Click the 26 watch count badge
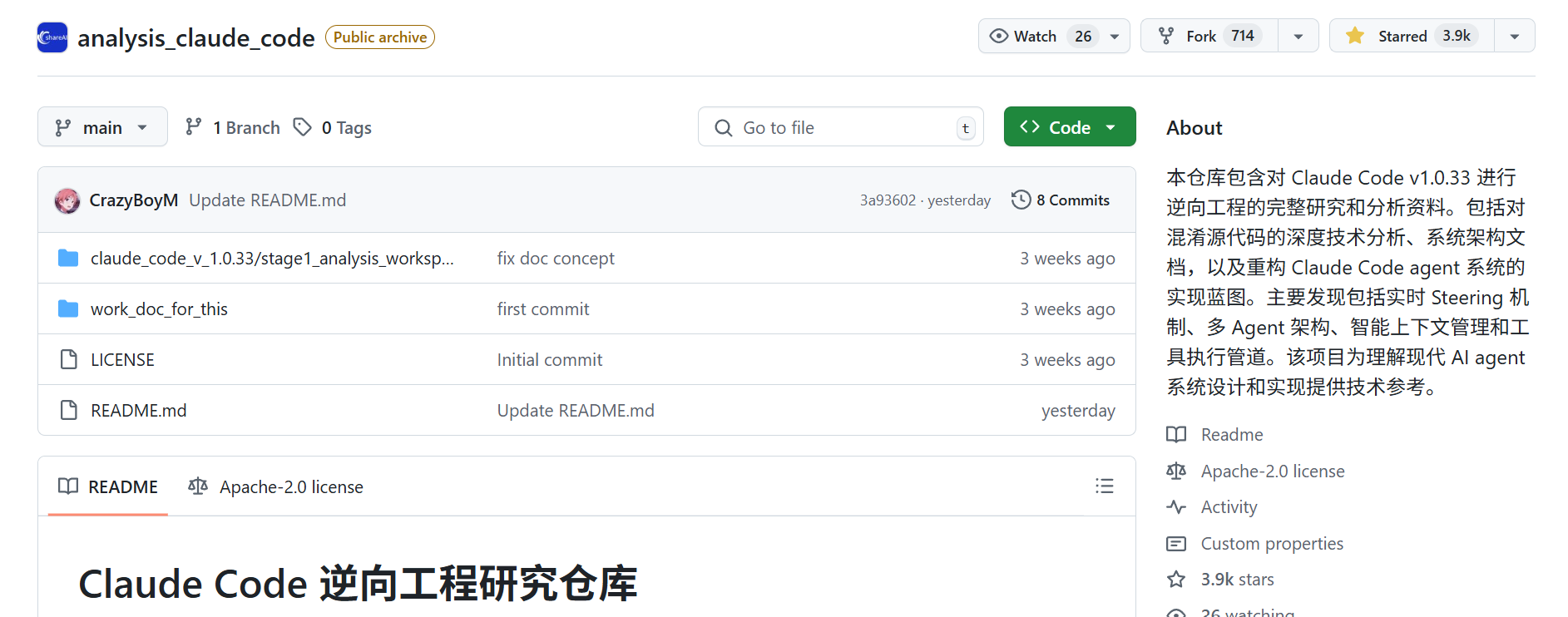Screen dimensions: 1568x617 click(1083, 36)
